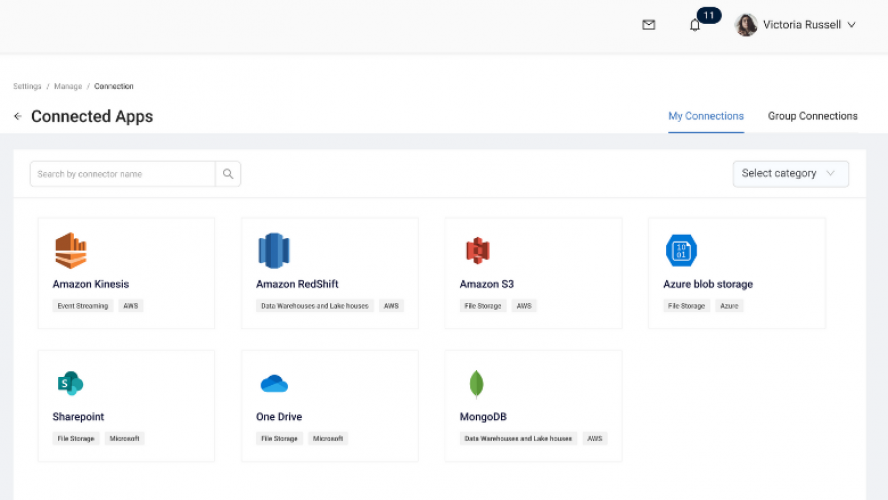The image size is (888, 500).
Task: Click the Amazon RedShift logo icon
Action: point(273,250)
